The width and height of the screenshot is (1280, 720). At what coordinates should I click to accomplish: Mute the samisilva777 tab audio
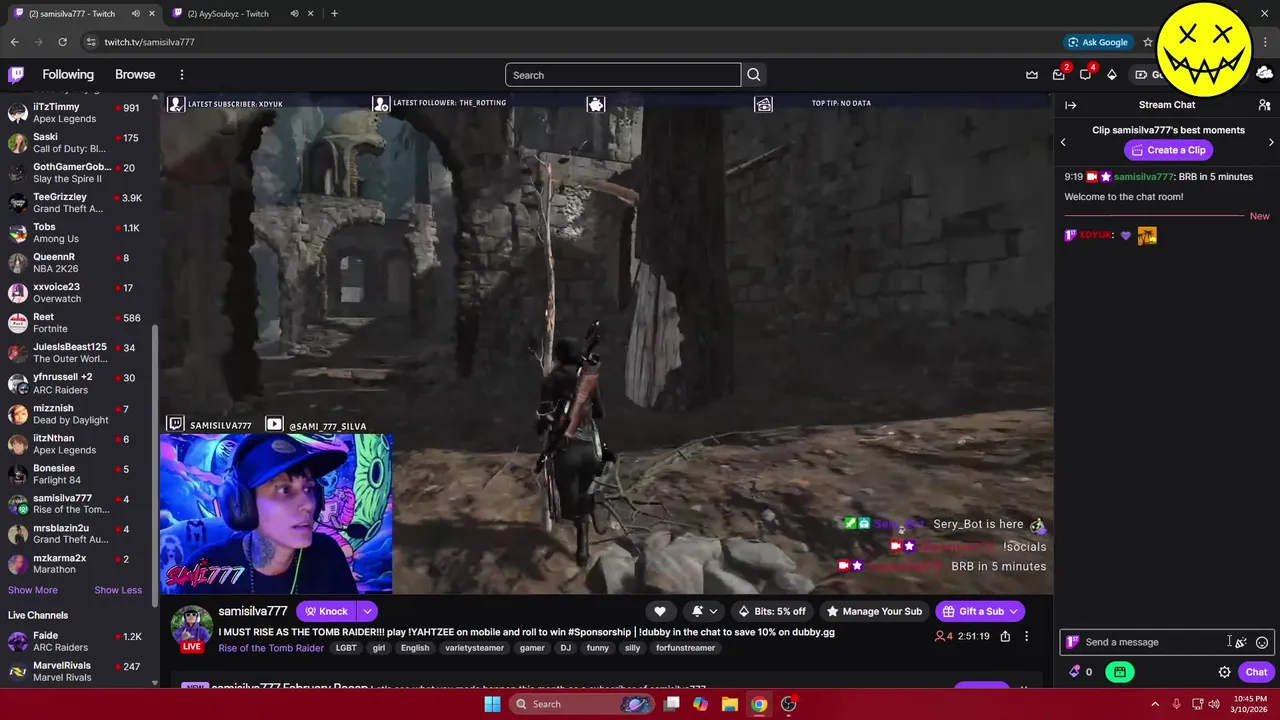click(136, 13)
